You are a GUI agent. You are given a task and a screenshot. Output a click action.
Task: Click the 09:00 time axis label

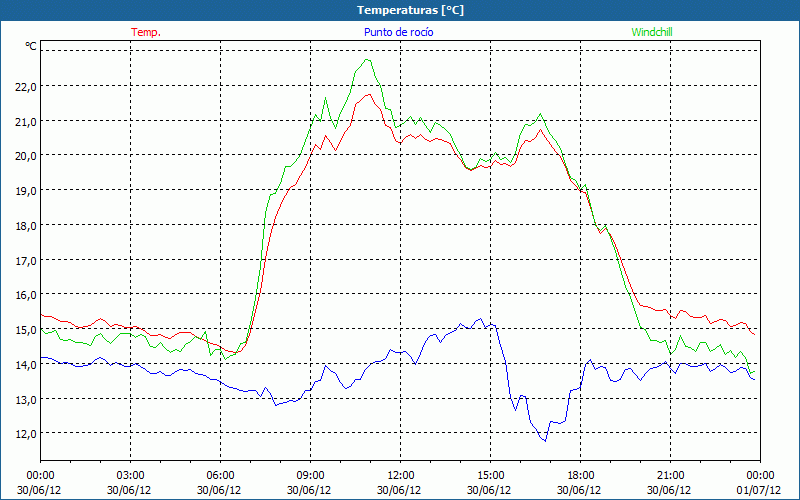tap(310, 476)
